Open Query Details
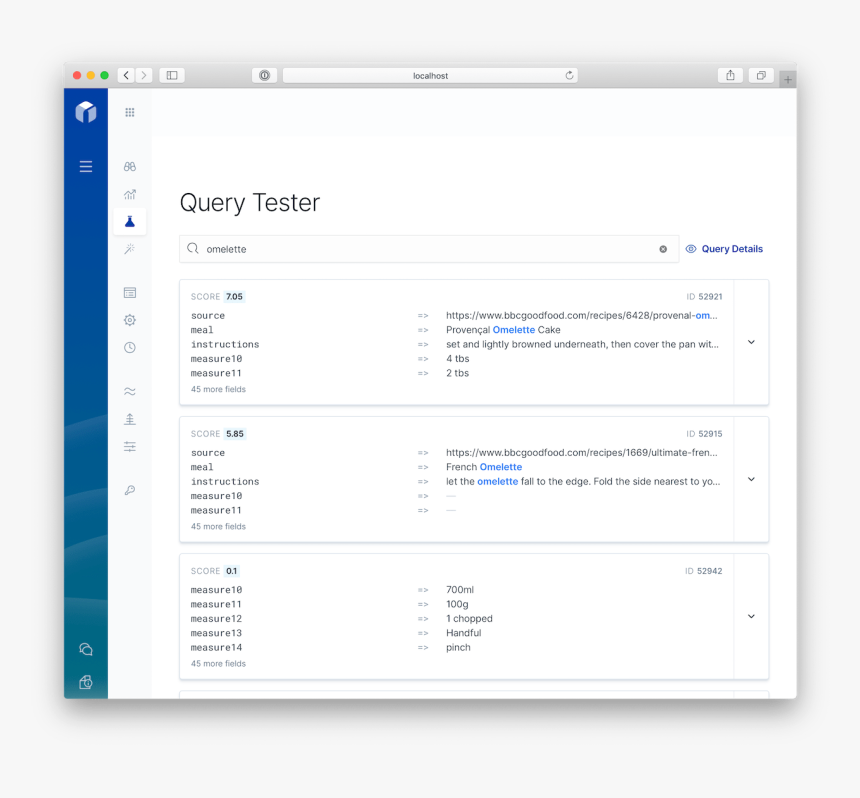The width and height of the screenshot is (860, 798). point(724,249)
